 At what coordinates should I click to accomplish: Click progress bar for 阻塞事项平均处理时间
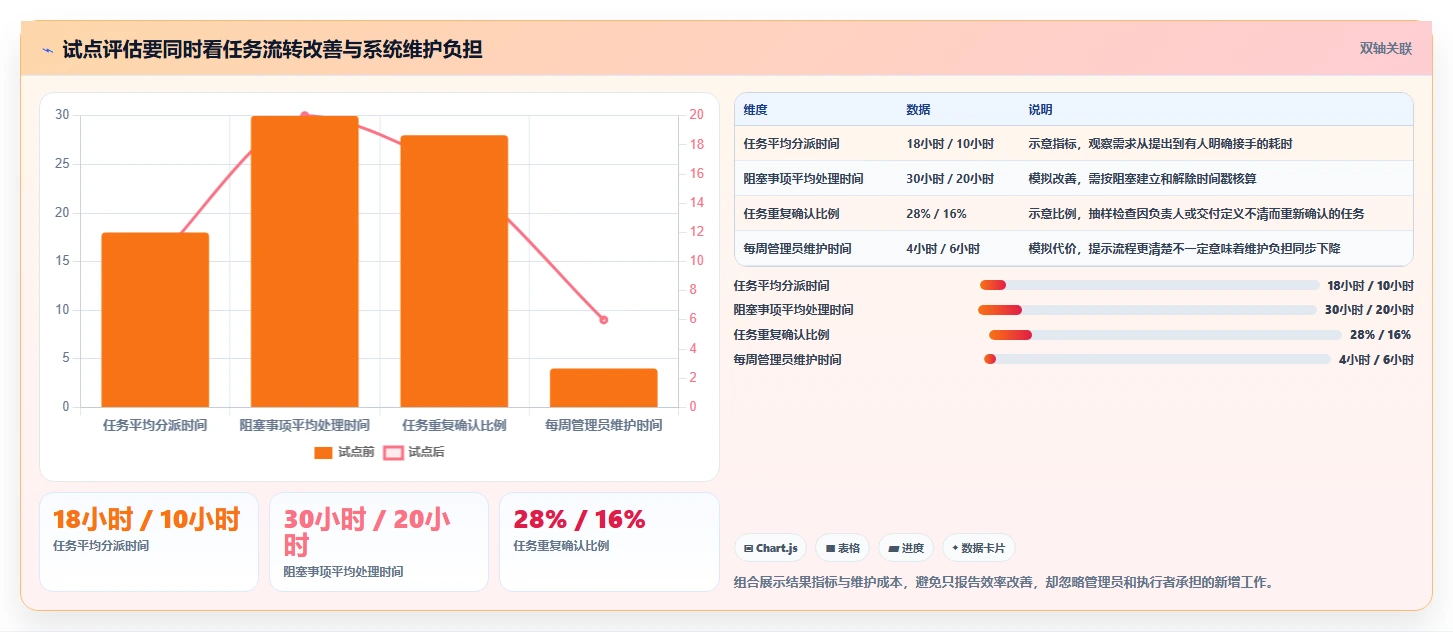(x=1147, y=310)
